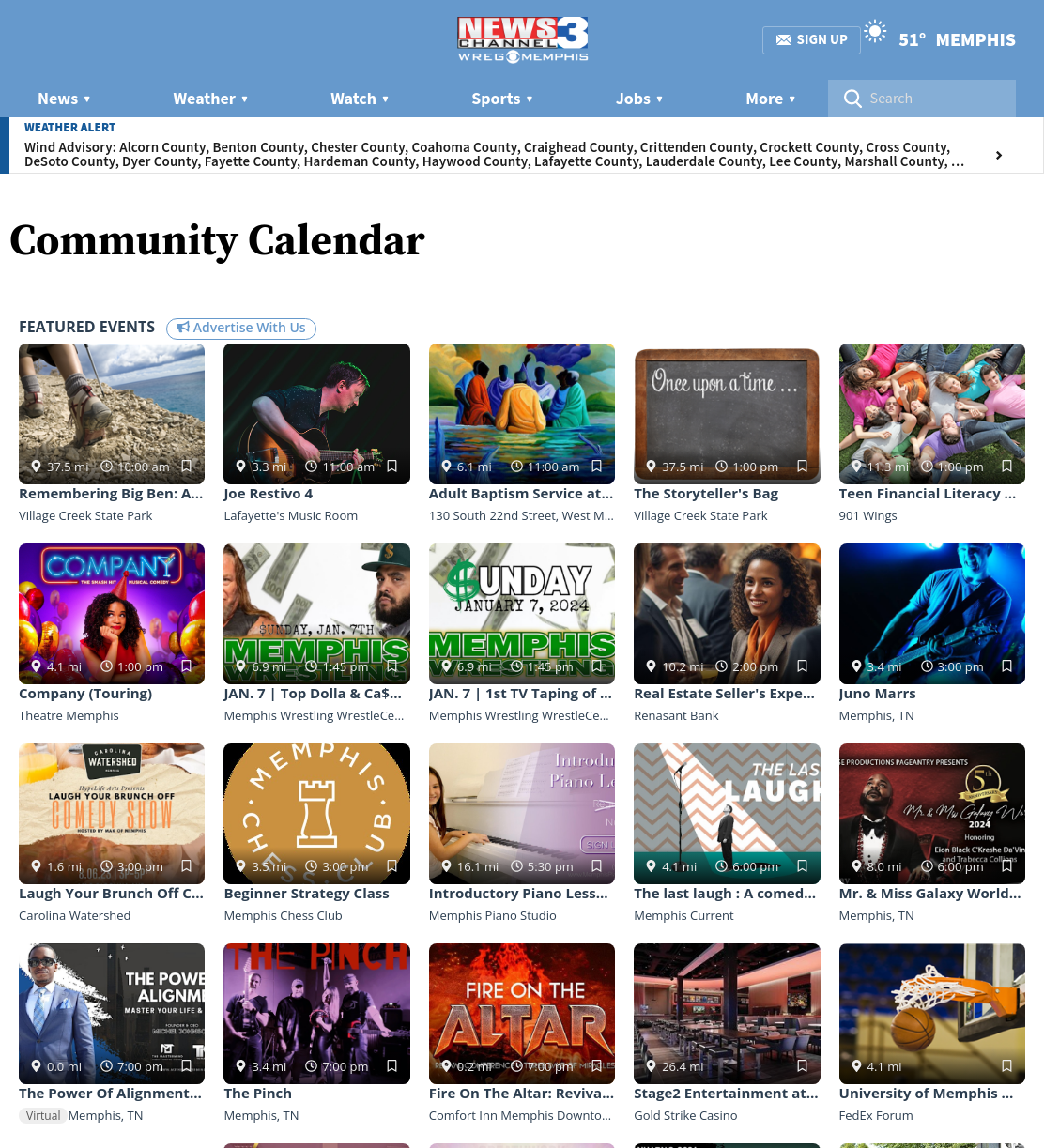Open Juno Marrs event title
Image resolution: width=1044 pixels, height=1148 pixels.
point(877,694)
